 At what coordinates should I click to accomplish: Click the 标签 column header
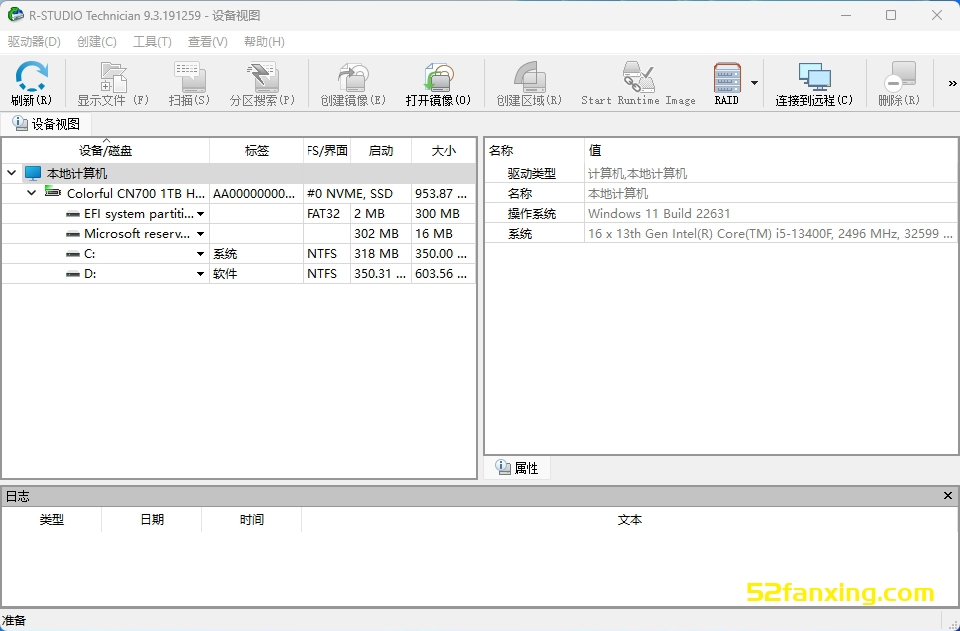257,151
